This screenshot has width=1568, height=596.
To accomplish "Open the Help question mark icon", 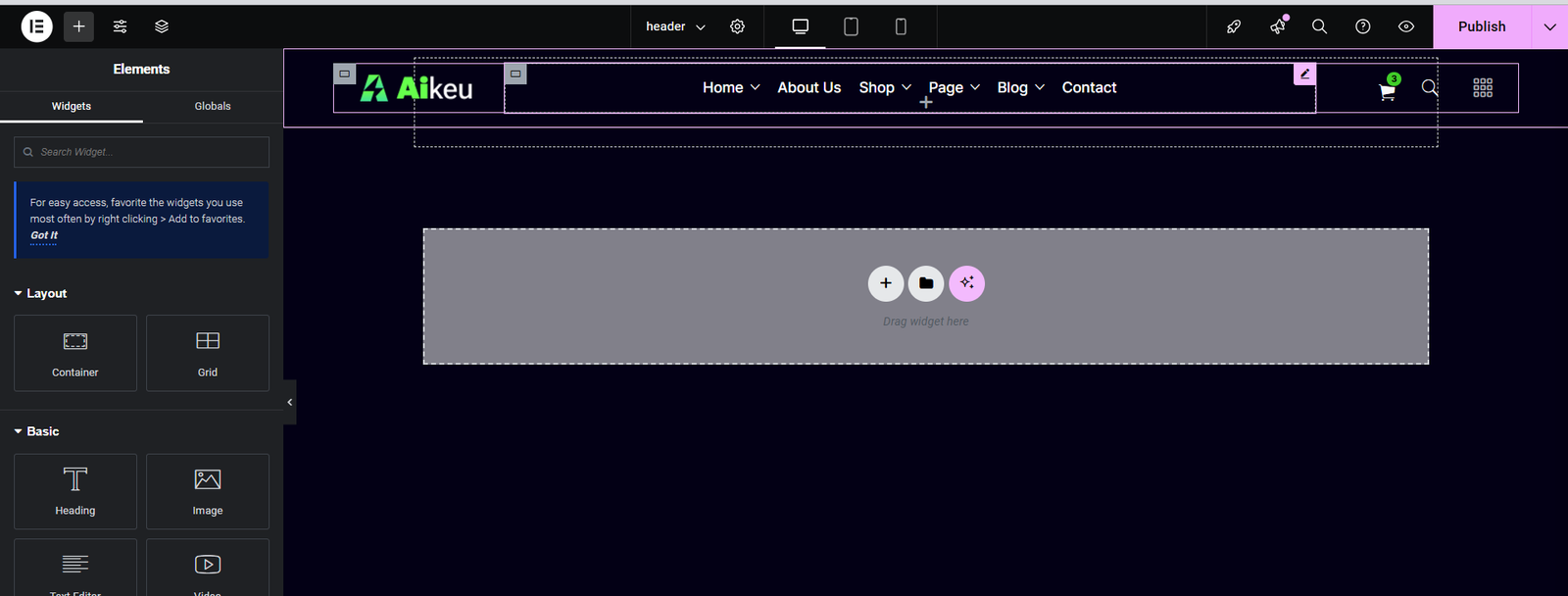I will (1362, 26).
